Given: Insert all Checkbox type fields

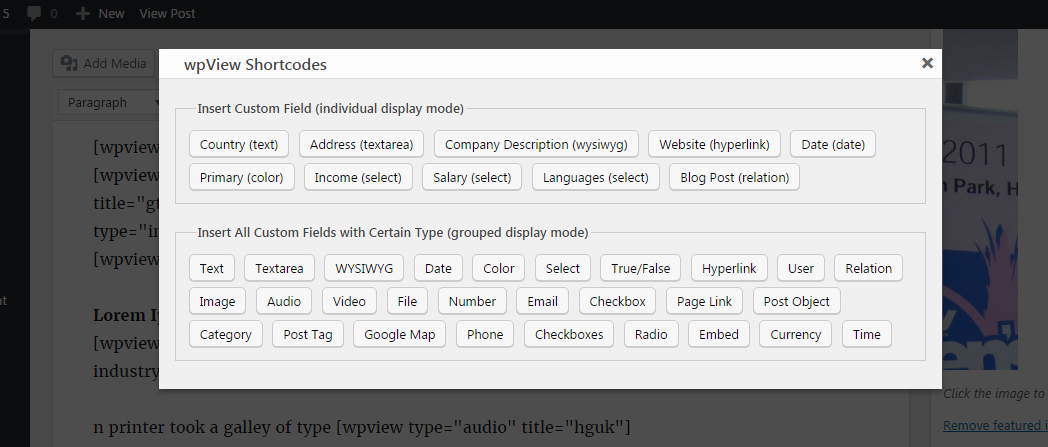Looking at the screenshot, I should 618,301.
